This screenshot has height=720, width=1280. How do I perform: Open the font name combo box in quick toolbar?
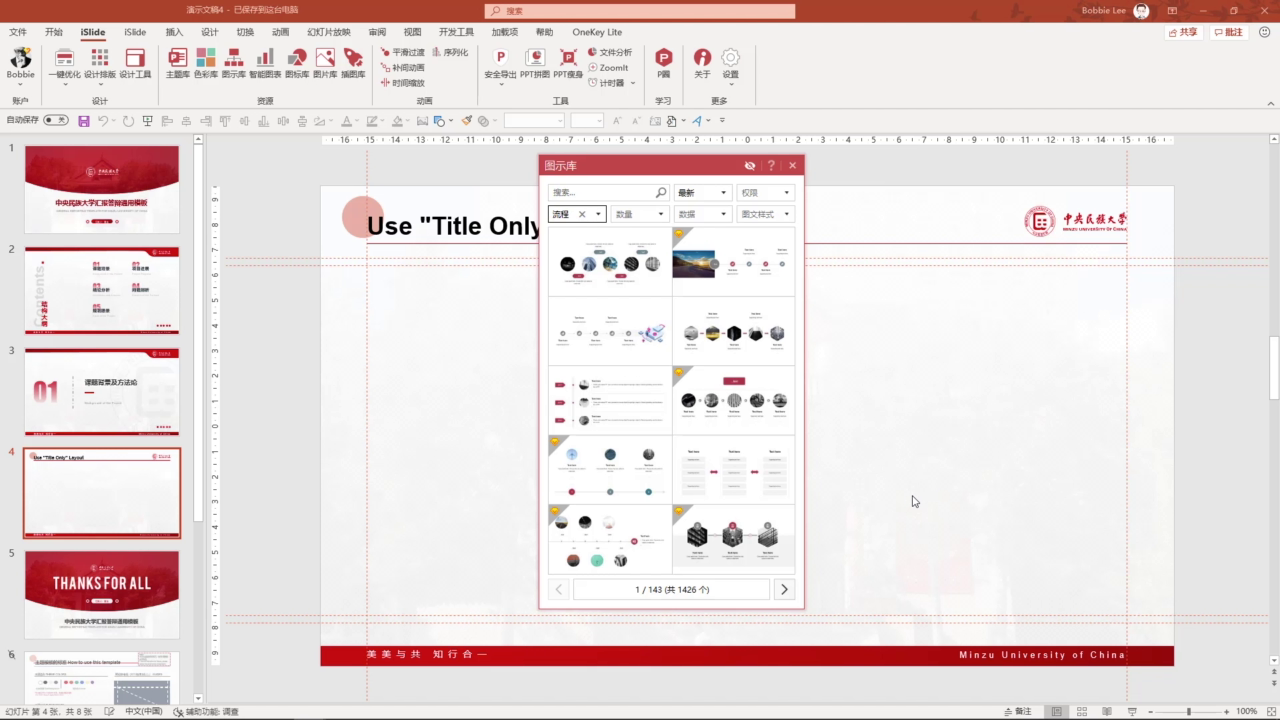[x=535, y=121]
